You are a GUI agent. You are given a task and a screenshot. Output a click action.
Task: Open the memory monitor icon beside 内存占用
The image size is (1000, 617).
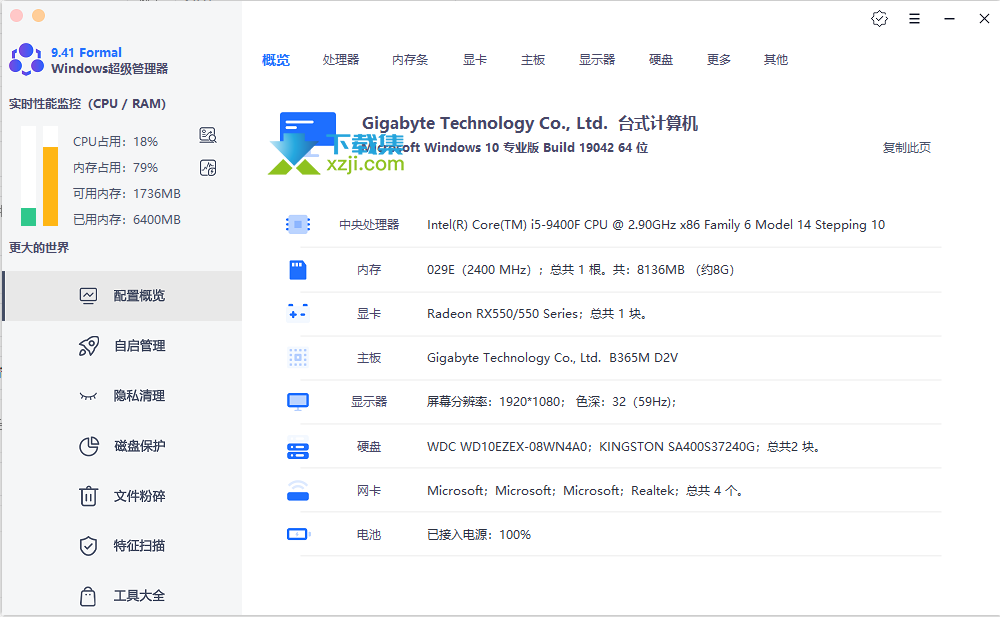[x=208, y=168]
